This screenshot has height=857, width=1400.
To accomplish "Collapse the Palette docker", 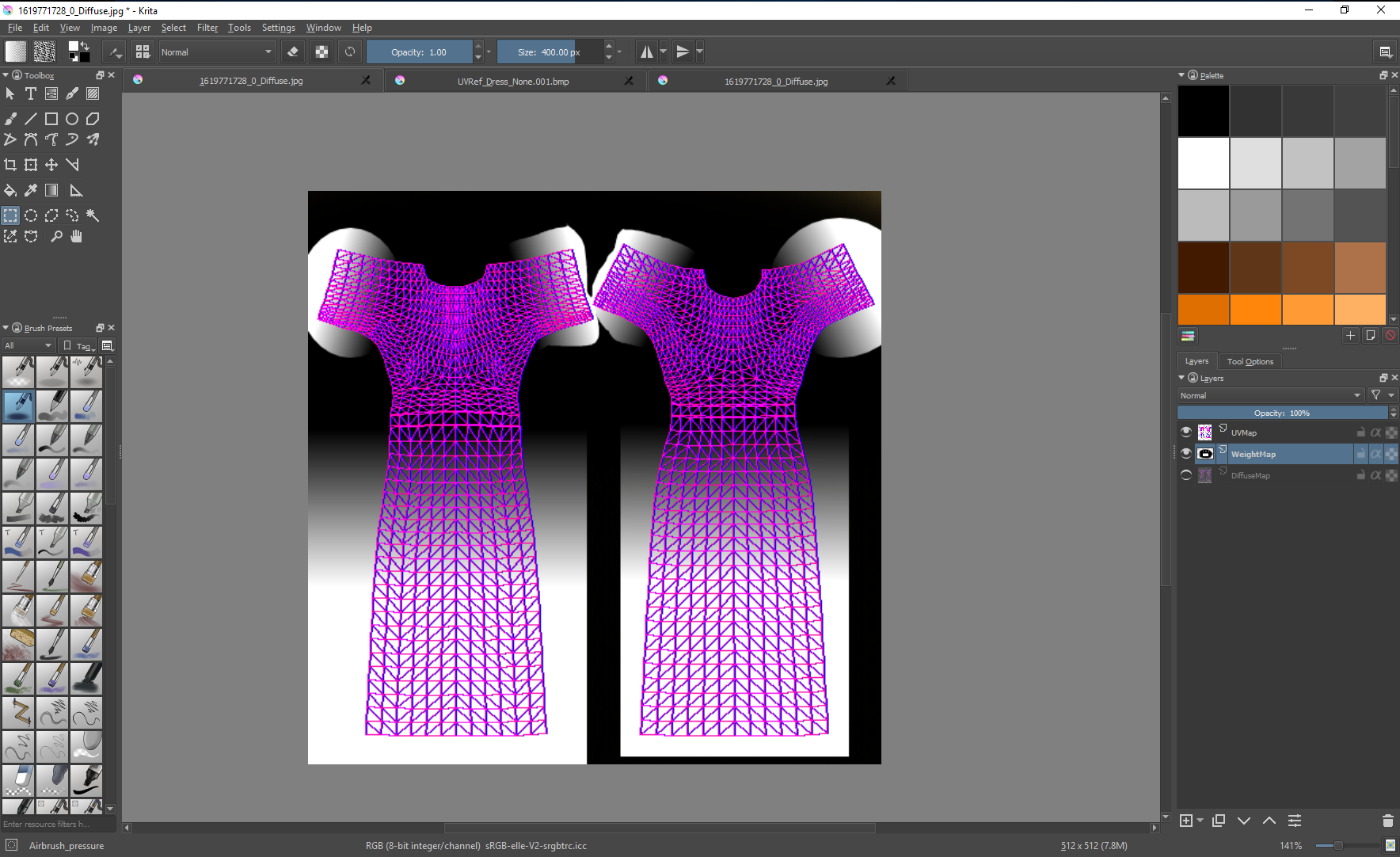I will [x=1181, y=75].
